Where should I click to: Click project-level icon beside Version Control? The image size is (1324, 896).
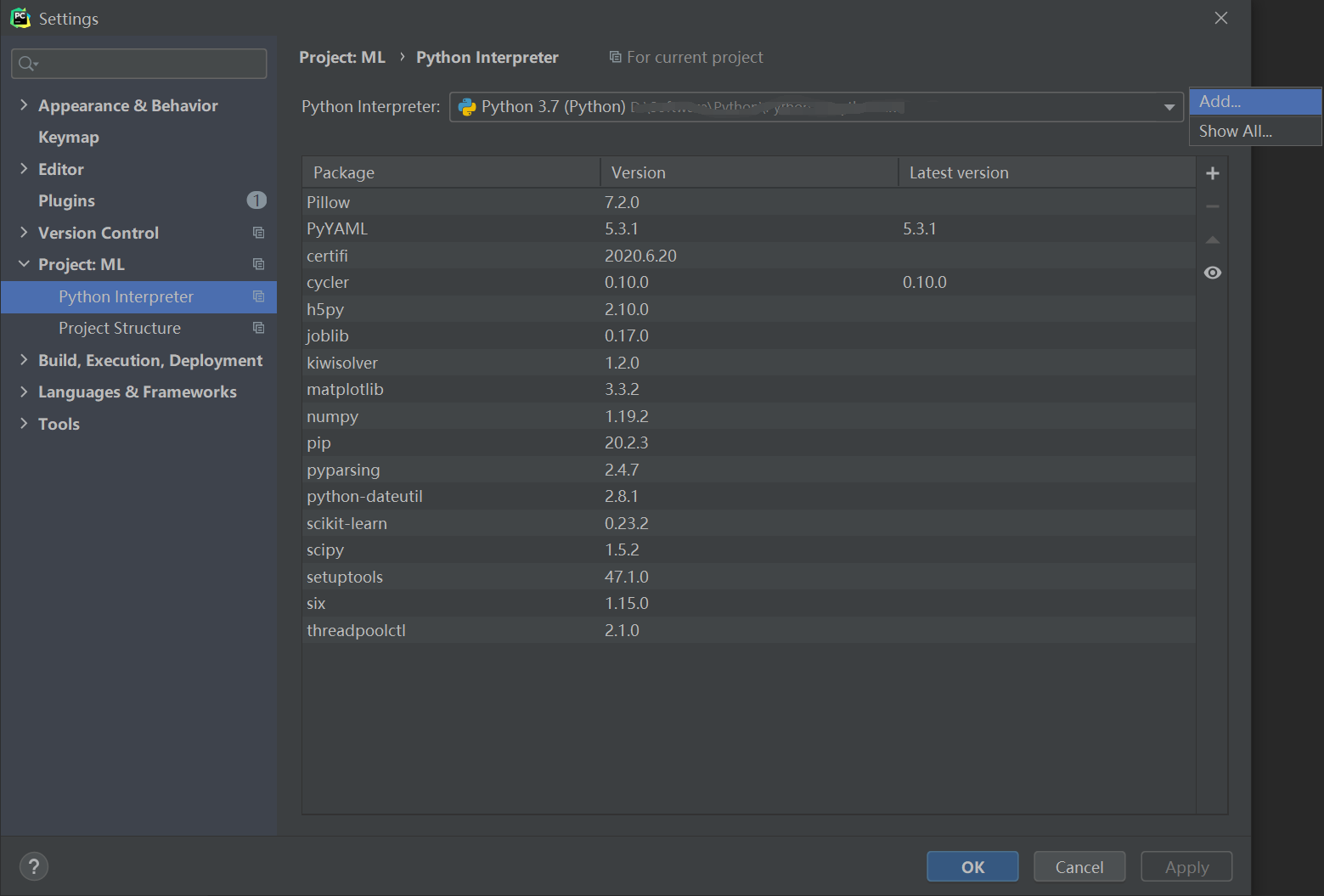259,233
